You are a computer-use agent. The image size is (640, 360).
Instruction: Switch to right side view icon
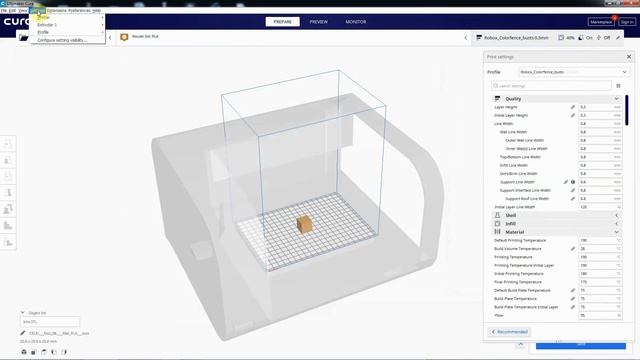(64, 352)
